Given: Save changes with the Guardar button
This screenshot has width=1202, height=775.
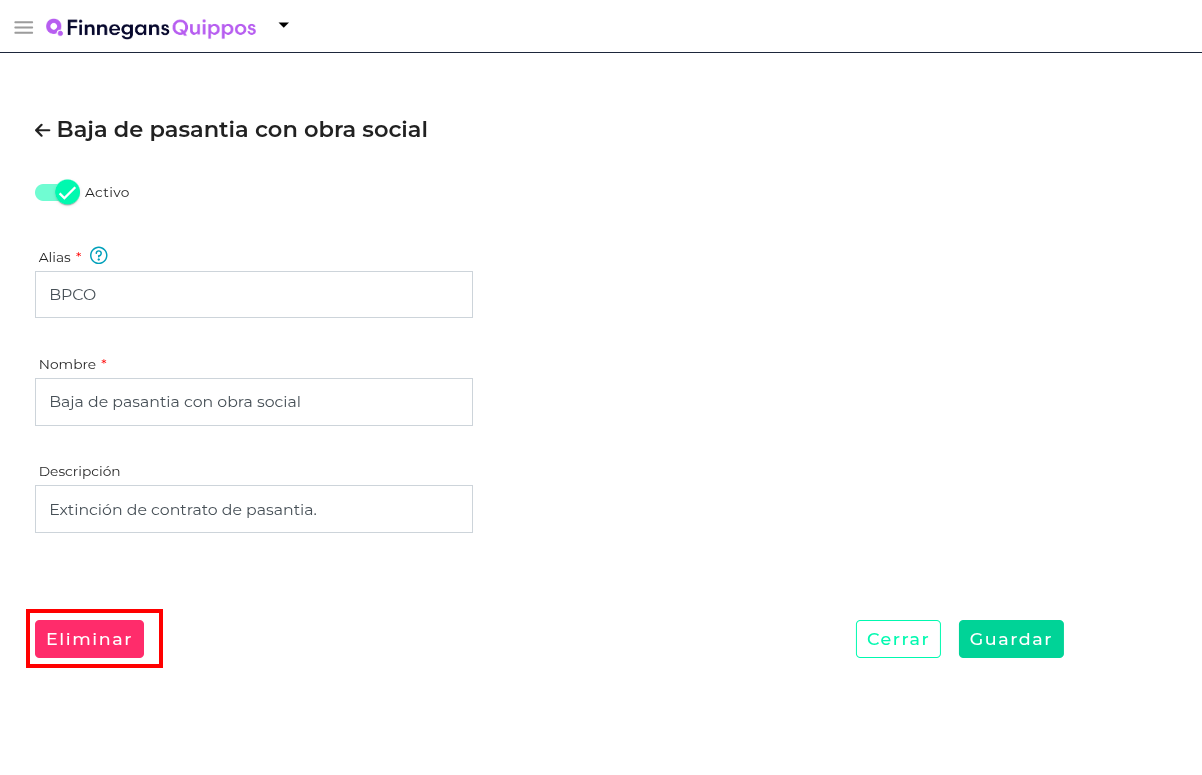Looking at the screenshot, I should click(x=1011, y=639).
